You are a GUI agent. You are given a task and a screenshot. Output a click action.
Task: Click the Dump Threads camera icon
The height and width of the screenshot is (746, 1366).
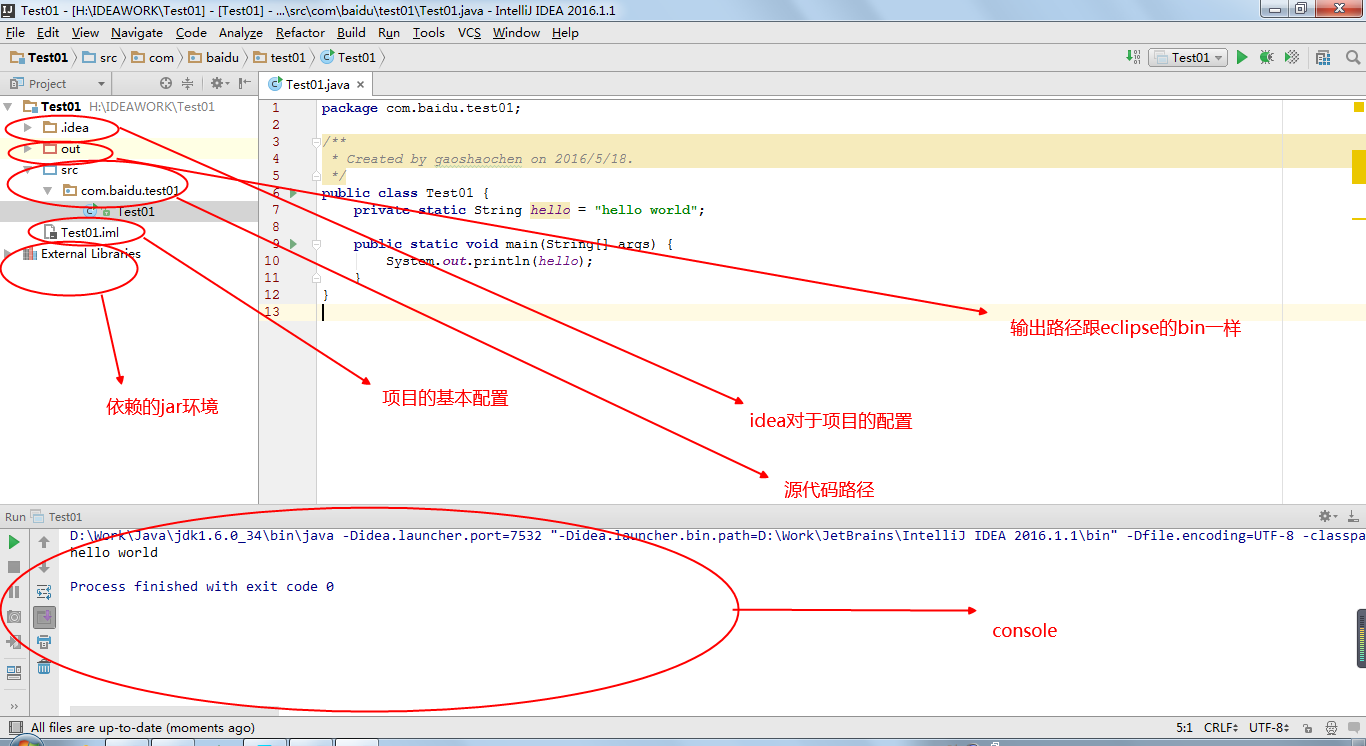click(x=14, y=617)
